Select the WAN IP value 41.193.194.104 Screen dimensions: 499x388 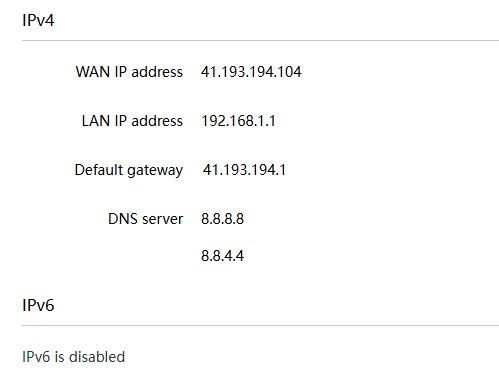coord(251,72)
